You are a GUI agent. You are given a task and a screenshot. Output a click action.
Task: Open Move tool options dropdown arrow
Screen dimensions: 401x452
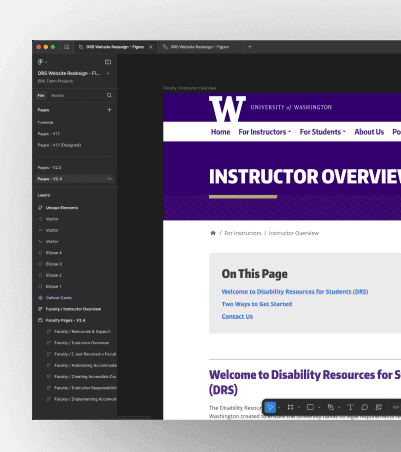point(279,407)
